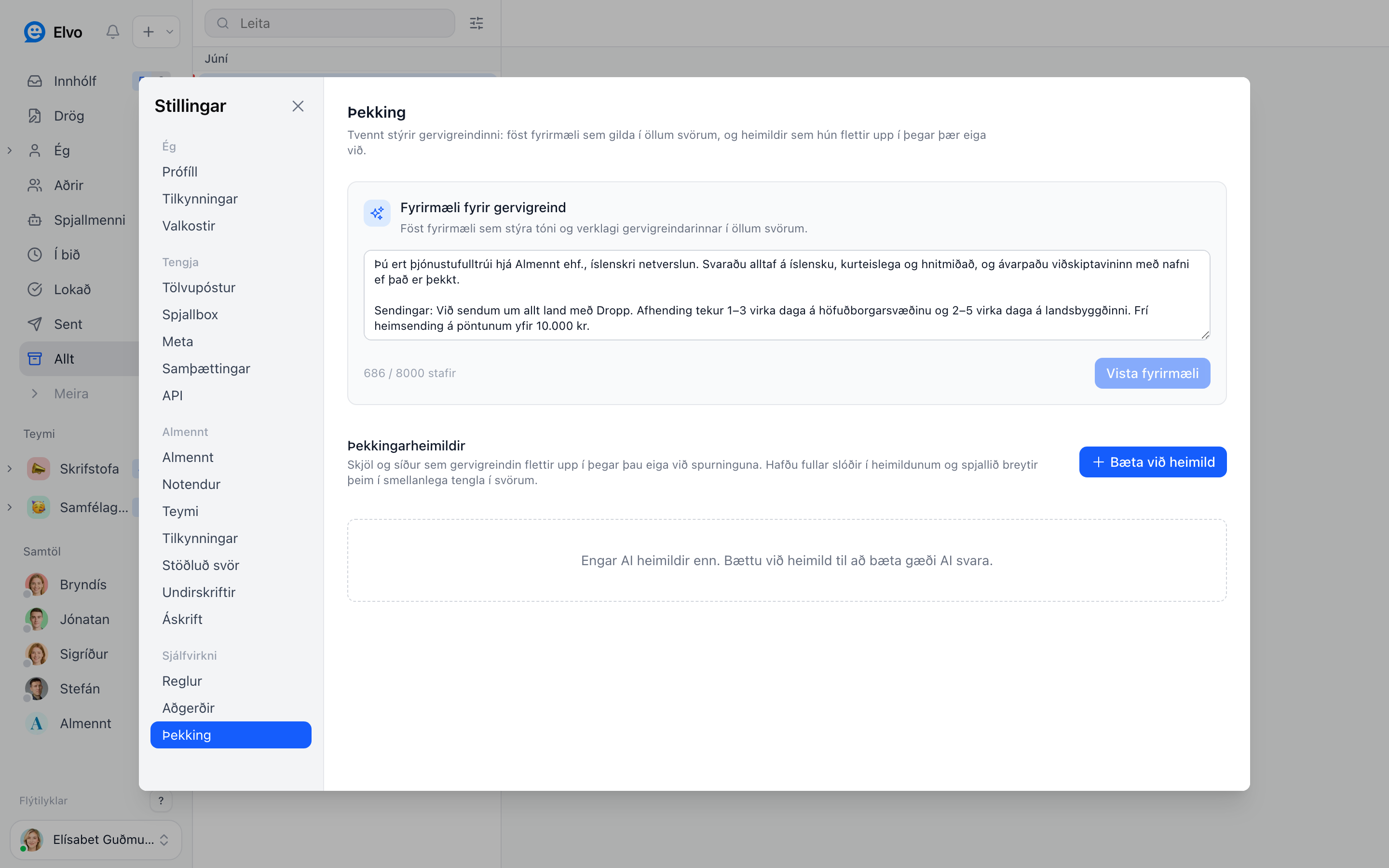Click the Í bið clock icon
The height and width of the screenshot is (868, 1389).
click(35, 254)
